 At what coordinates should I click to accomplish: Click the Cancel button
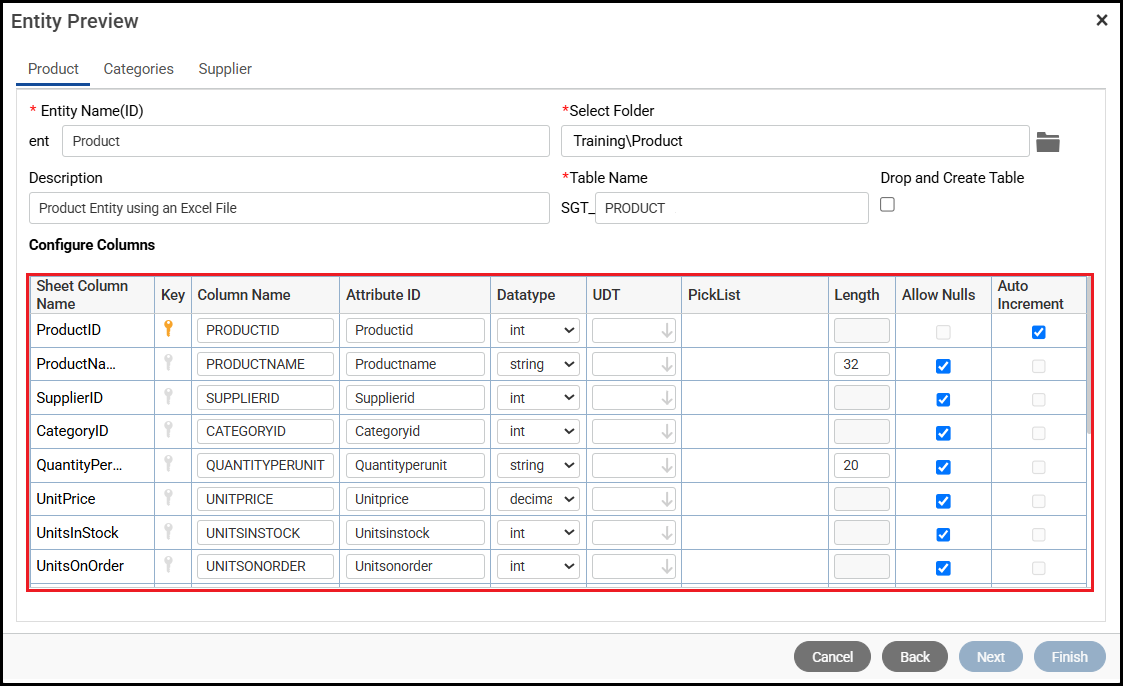tap(832, 657)
